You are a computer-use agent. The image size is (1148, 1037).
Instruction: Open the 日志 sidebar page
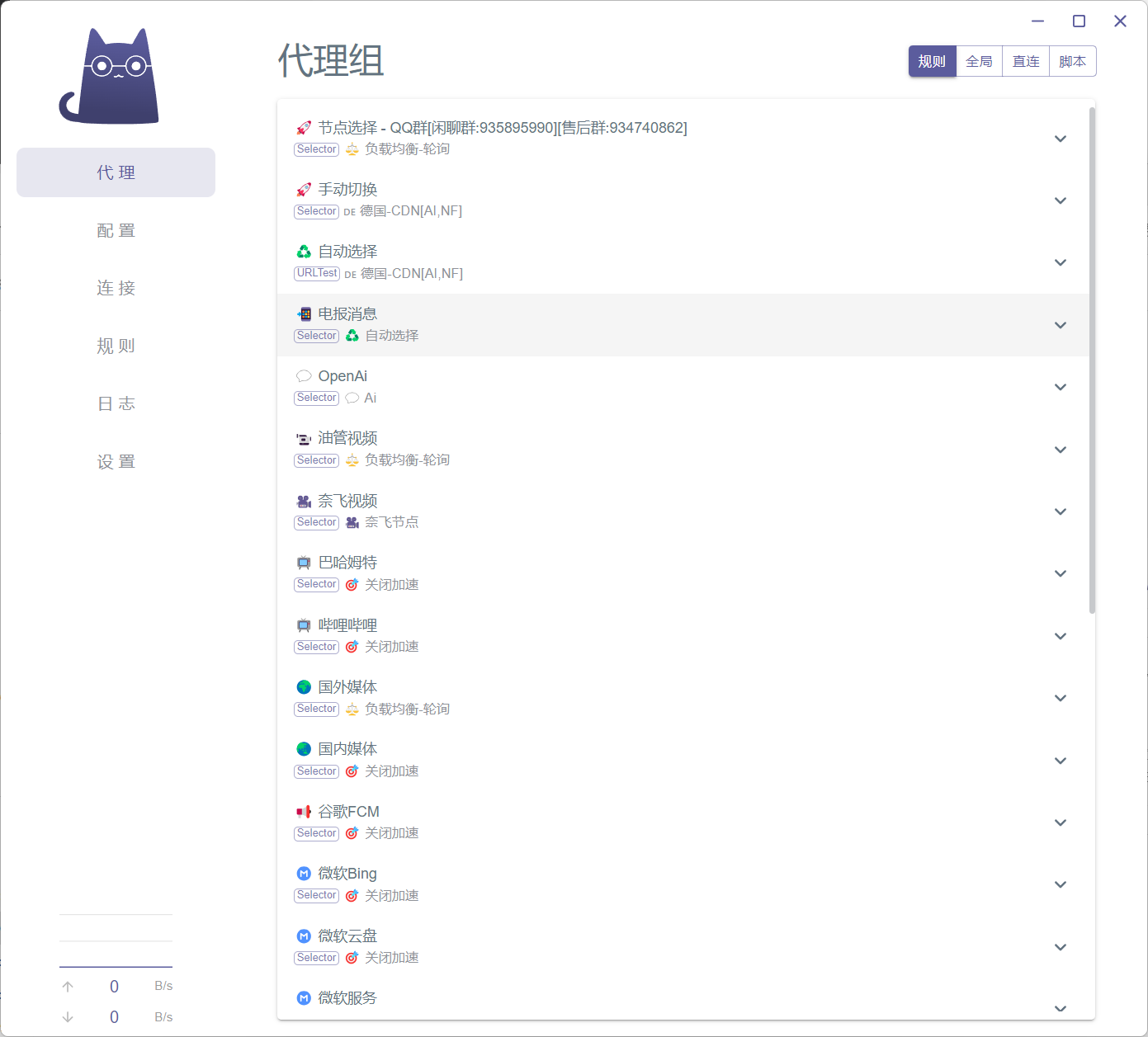click(116, 404)
